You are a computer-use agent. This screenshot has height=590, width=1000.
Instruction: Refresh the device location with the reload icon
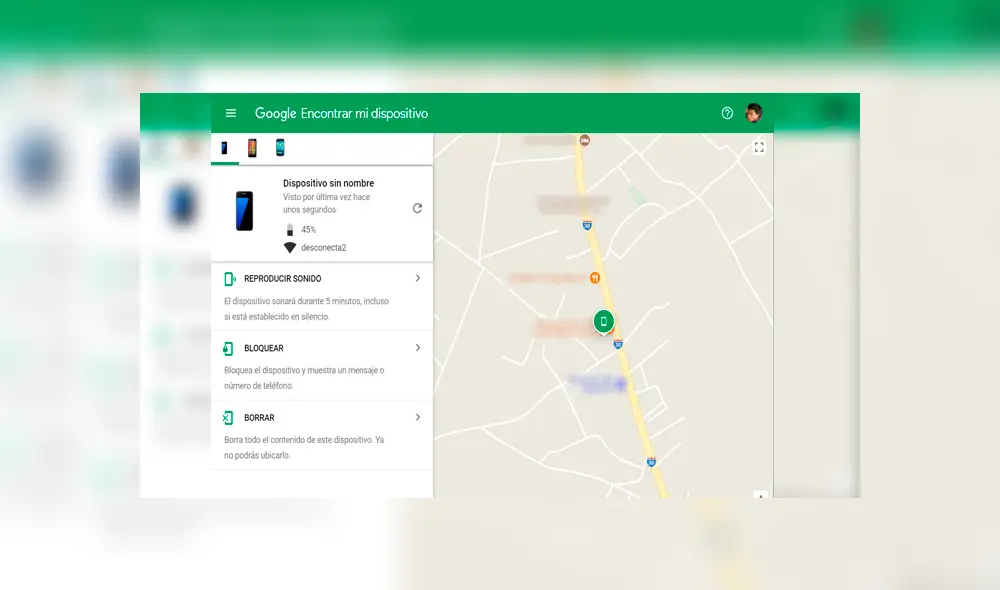[x=418, y=208]
